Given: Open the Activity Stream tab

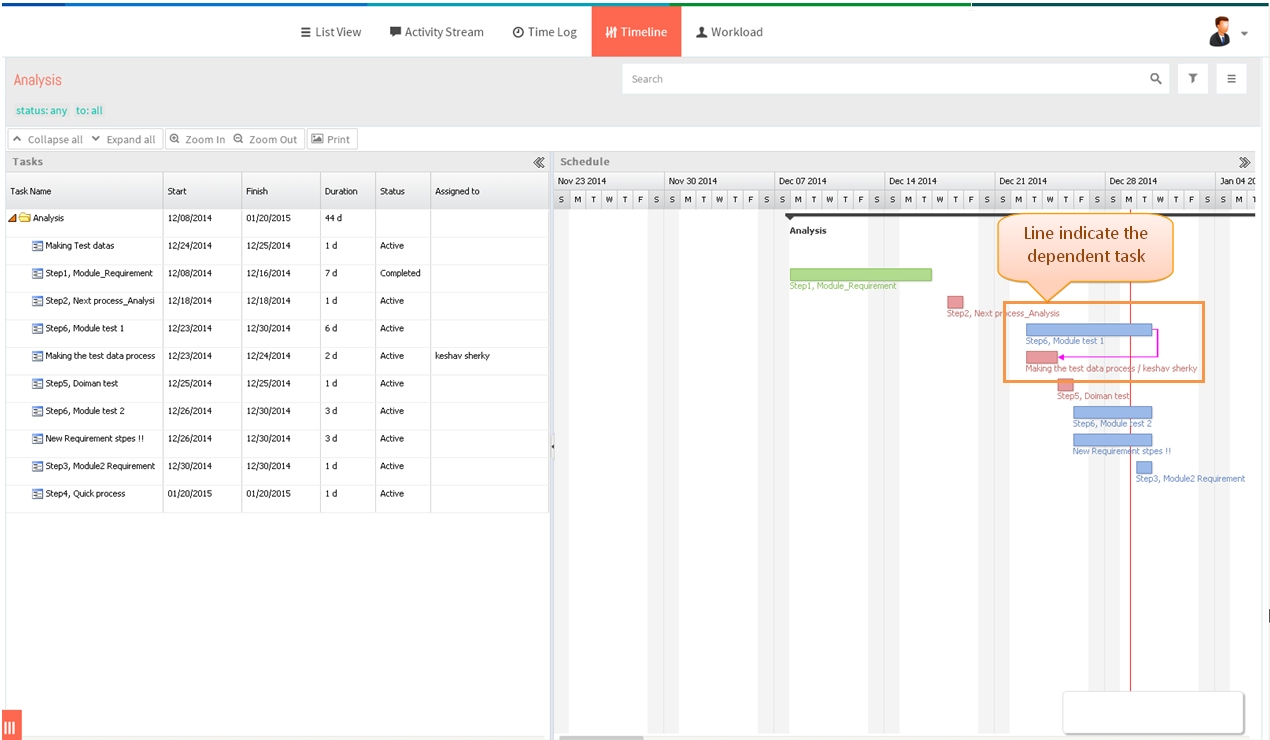Looking at the screenshot, I should (437, 32).
